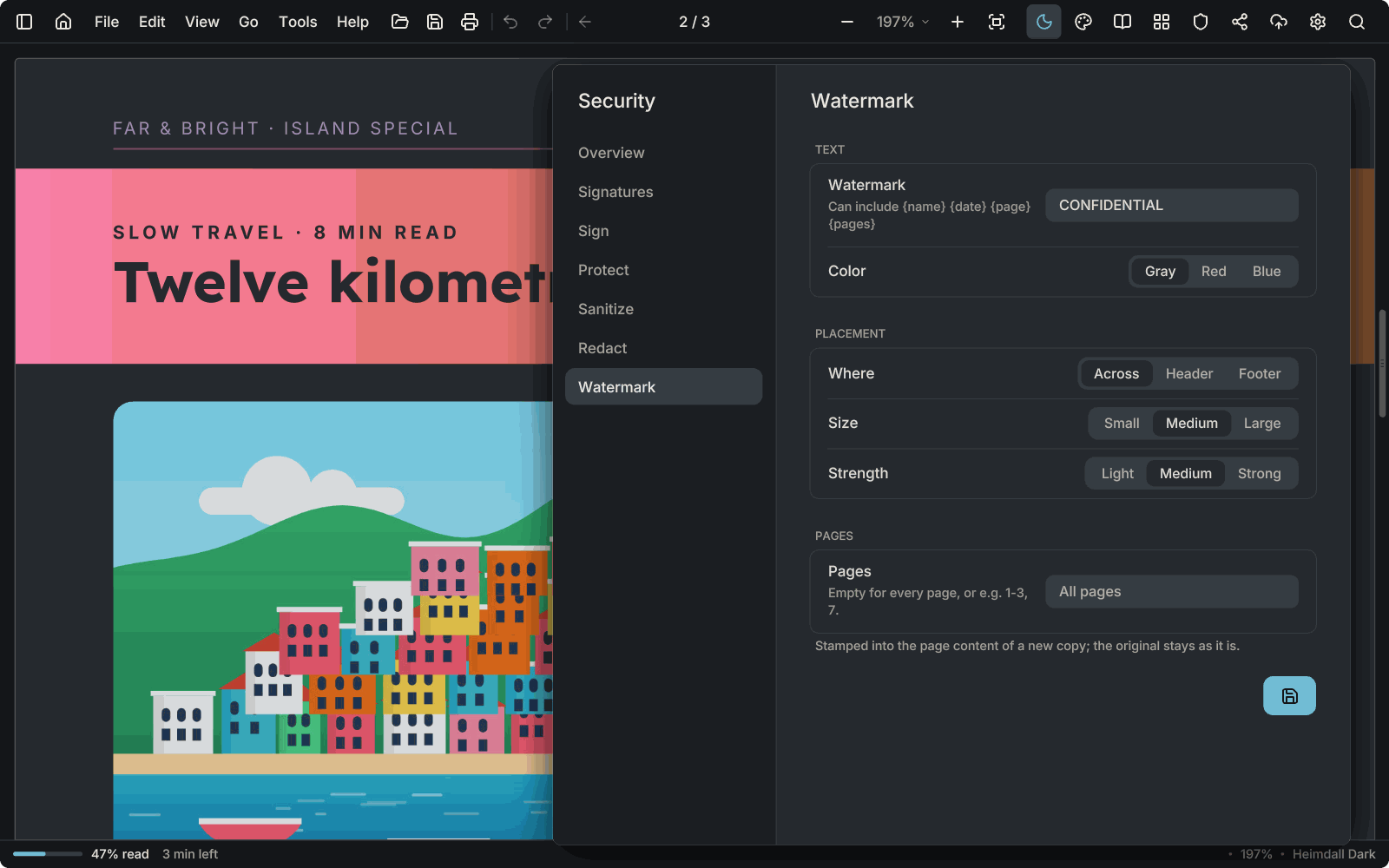The height and width of the screenshot is (868, 1389).
Task: Open the search magnifier icon
Action: point(1357,22)
